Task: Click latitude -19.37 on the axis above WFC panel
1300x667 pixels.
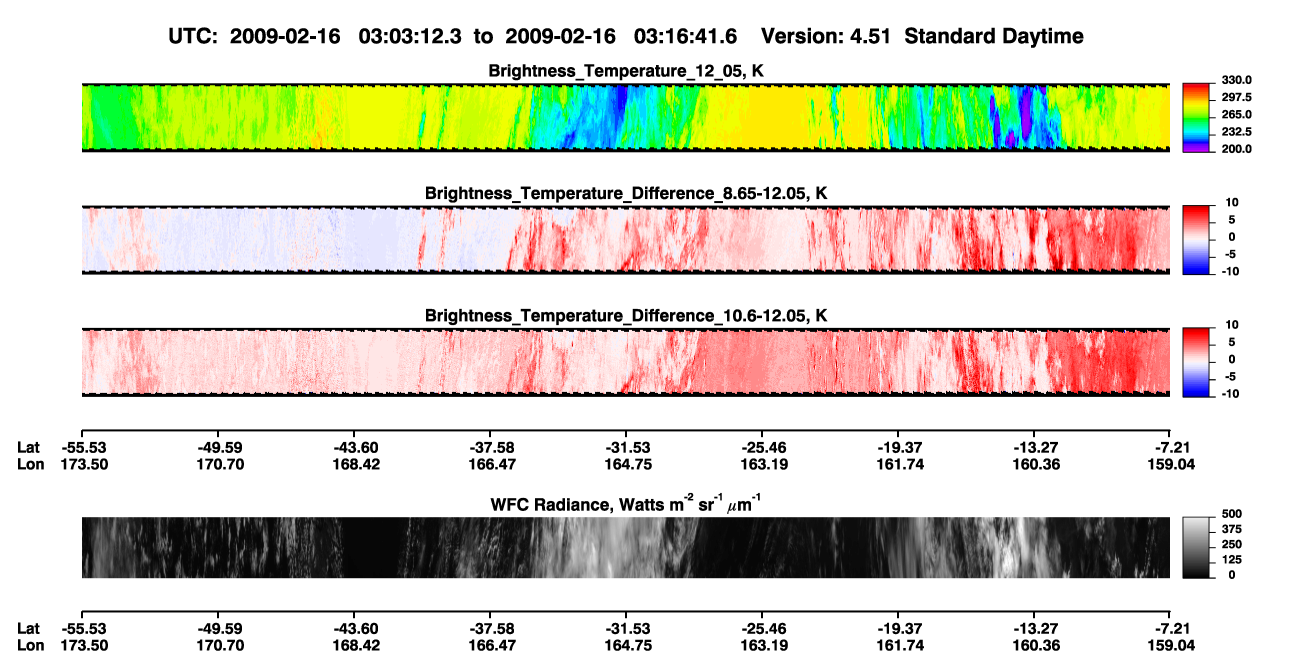Action: click(898, 448)
